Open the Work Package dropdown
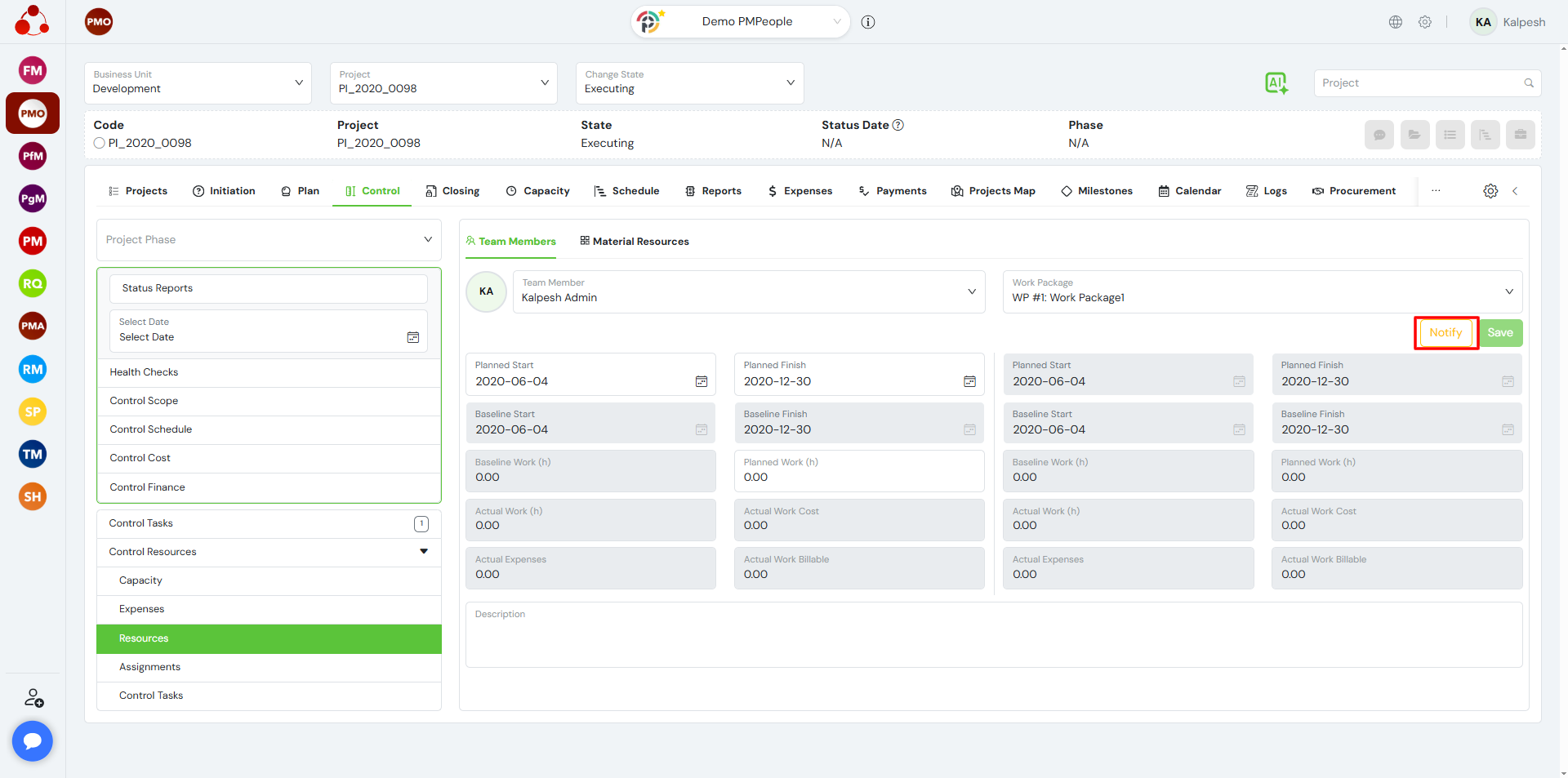This screenshot has width=1568, height=778. 1263,291
